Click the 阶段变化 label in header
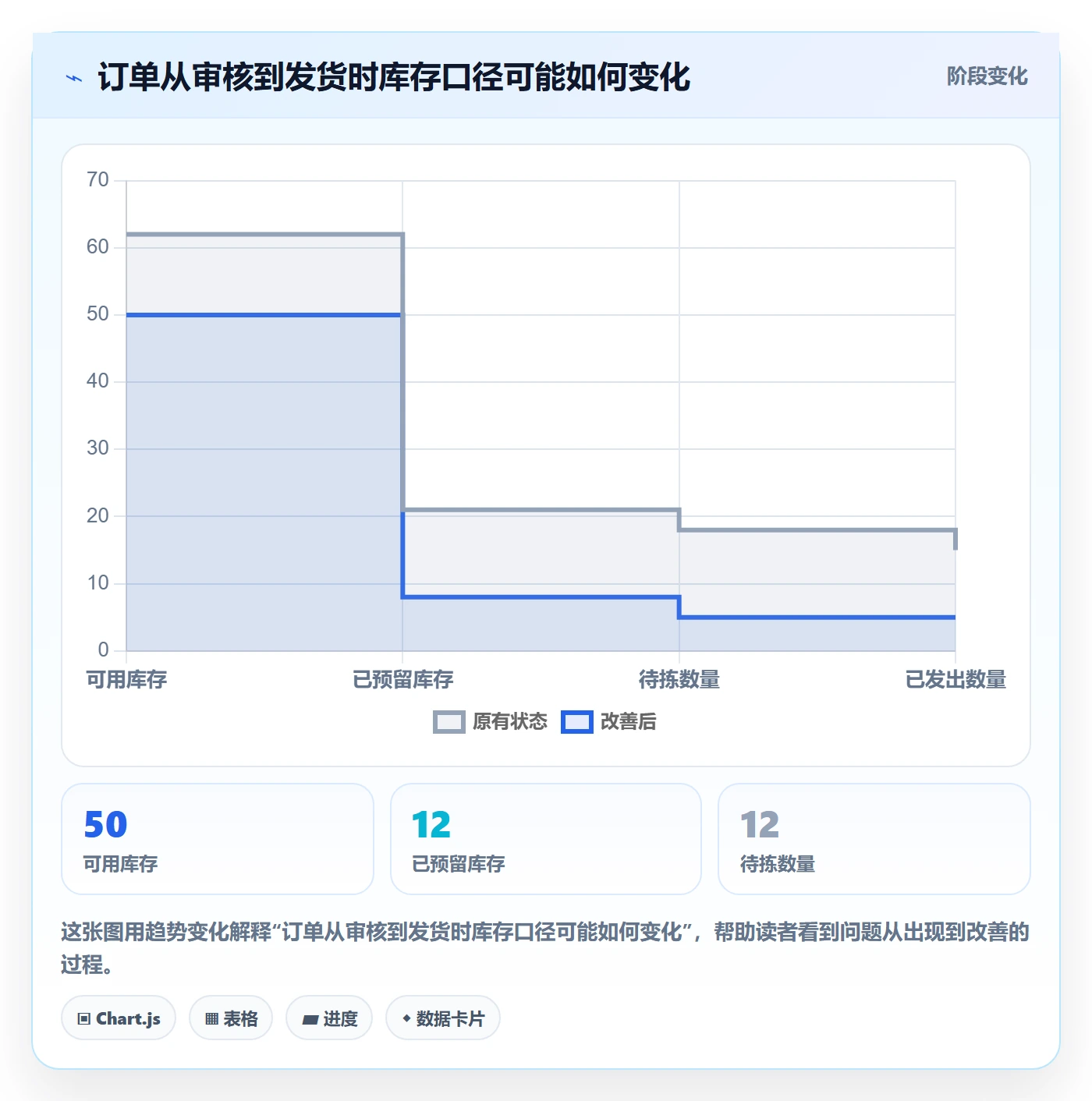This screenshot has width=1092, height=1101. [x=987, y=76]
